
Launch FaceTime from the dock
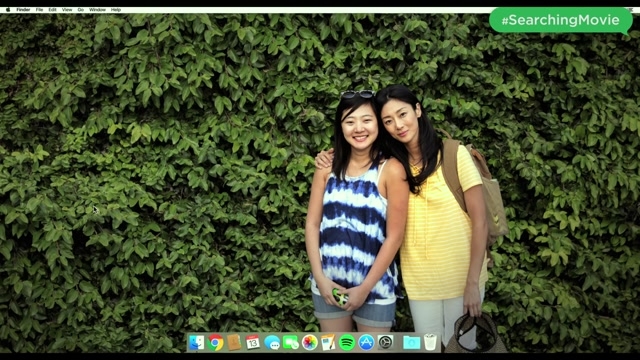pos(291,342)
